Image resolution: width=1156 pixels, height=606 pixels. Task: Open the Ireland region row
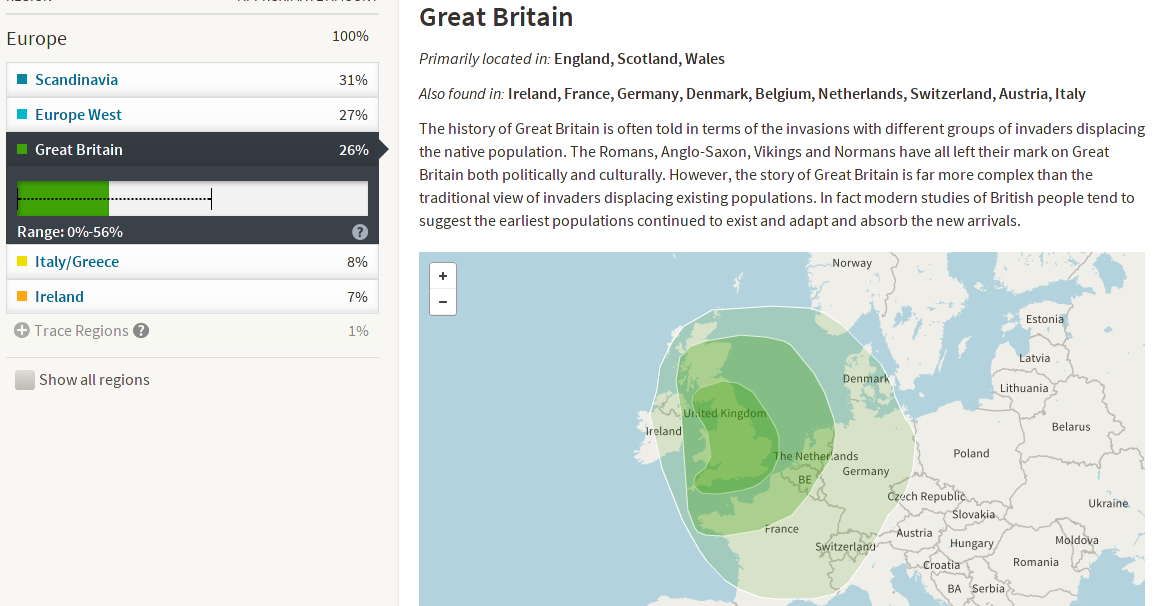click(x=192, y=296)
